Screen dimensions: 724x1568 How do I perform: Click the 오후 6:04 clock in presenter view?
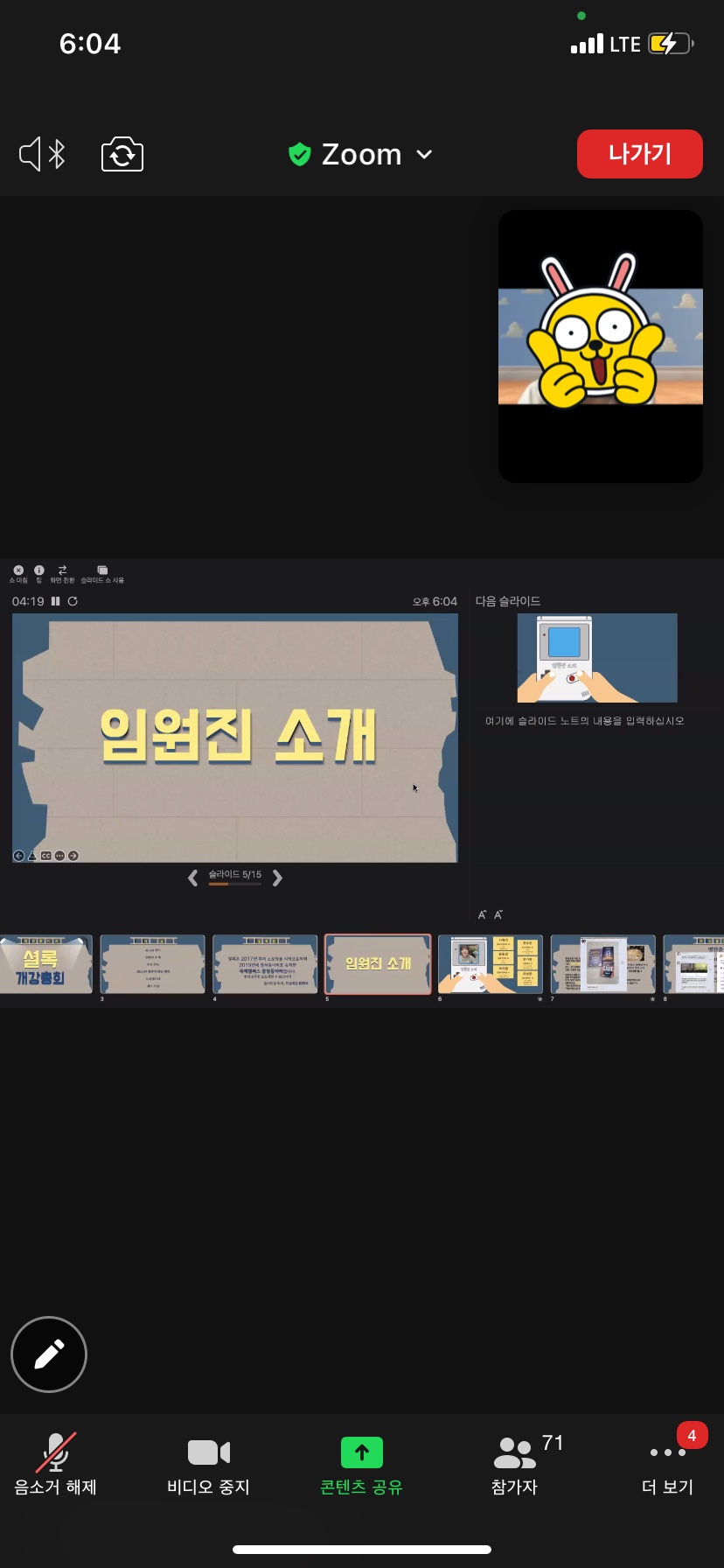pos(435,601)
